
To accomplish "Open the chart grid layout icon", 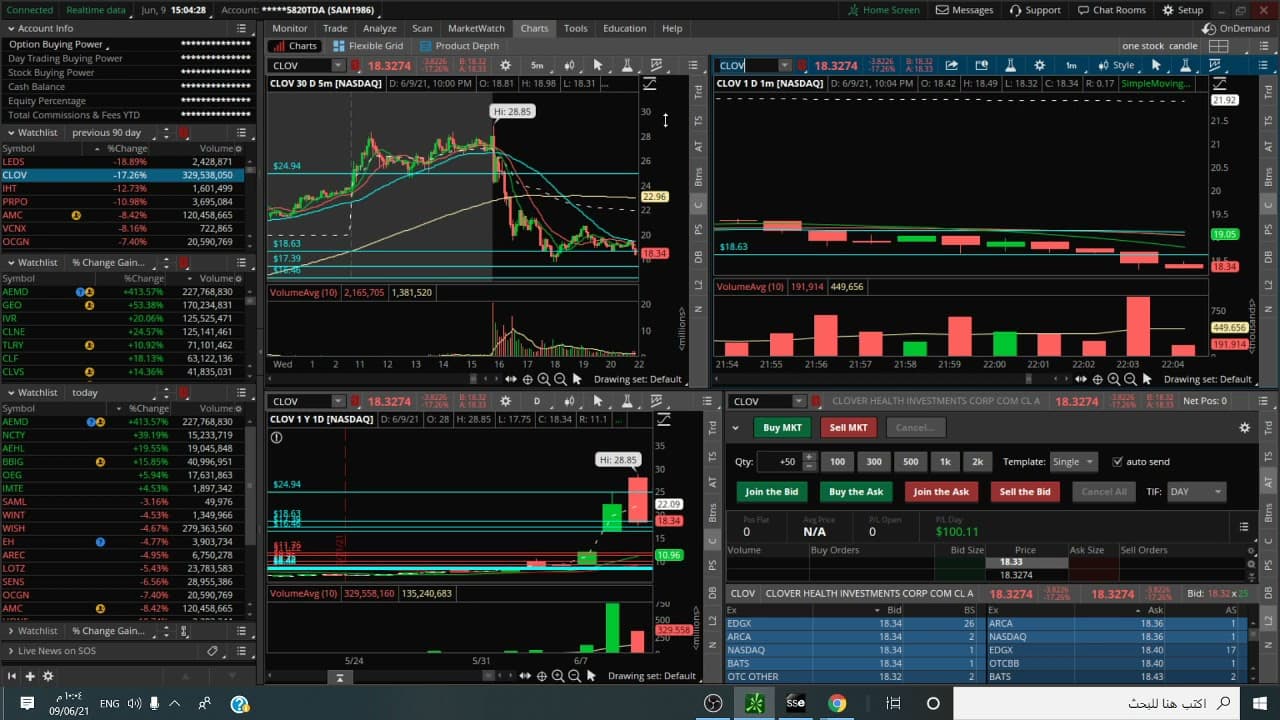I will 1217,46.
